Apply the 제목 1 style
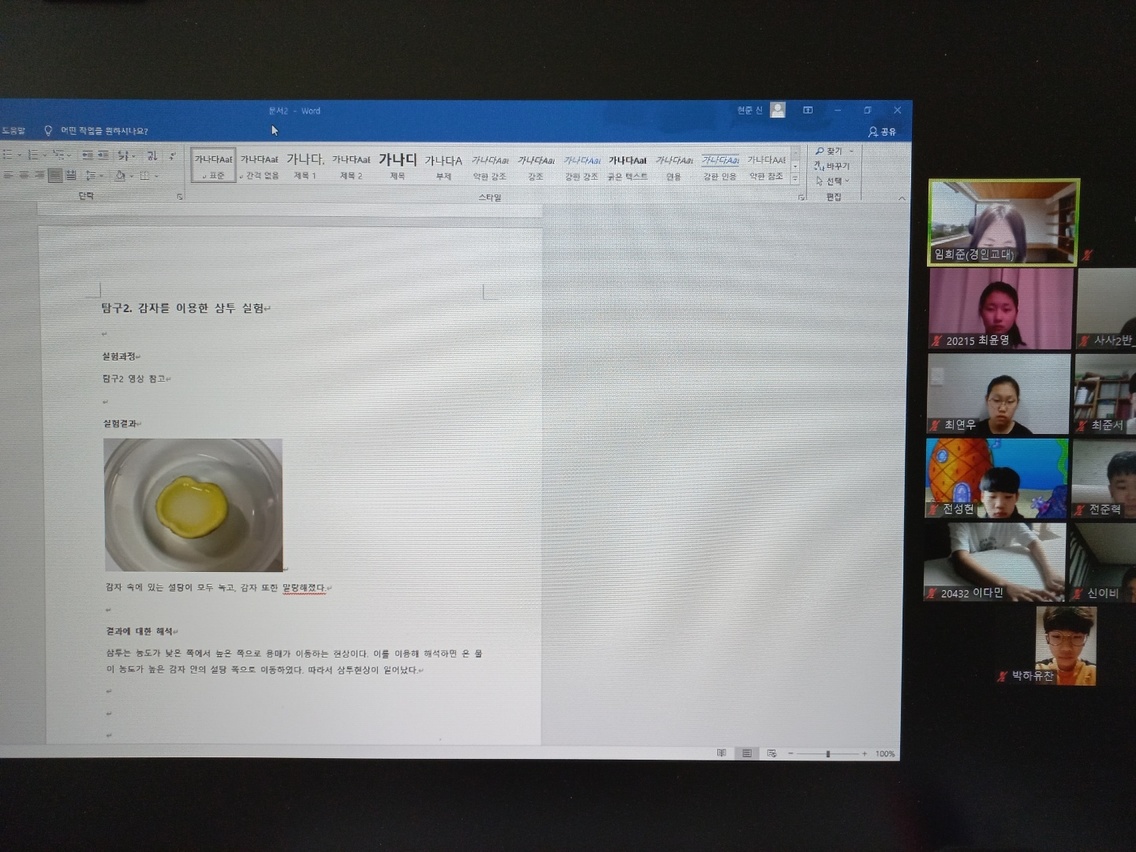The height and width of the screenshot is (852, 1136). tap(305, 165)
